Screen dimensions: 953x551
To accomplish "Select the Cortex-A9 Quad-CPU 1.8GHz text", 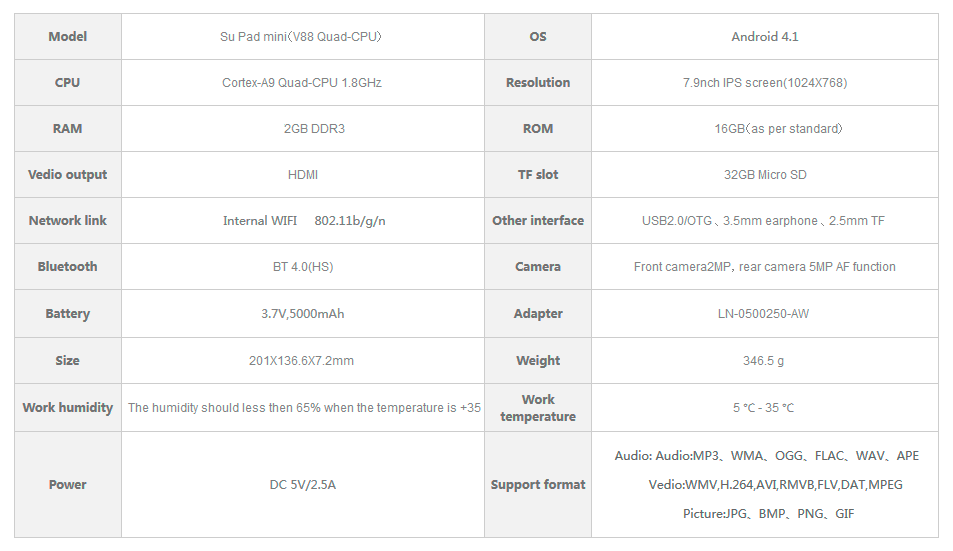I will point(302,83).
